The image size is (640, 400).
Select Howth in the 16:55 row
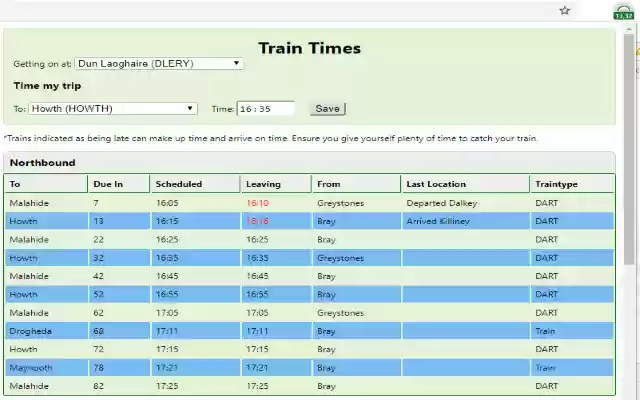(x=23, y=295)
